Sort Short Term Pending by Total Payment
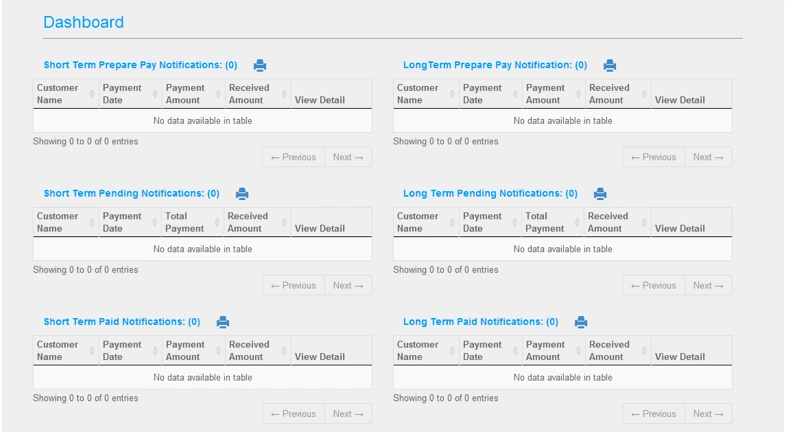 (x=192, y=222)
